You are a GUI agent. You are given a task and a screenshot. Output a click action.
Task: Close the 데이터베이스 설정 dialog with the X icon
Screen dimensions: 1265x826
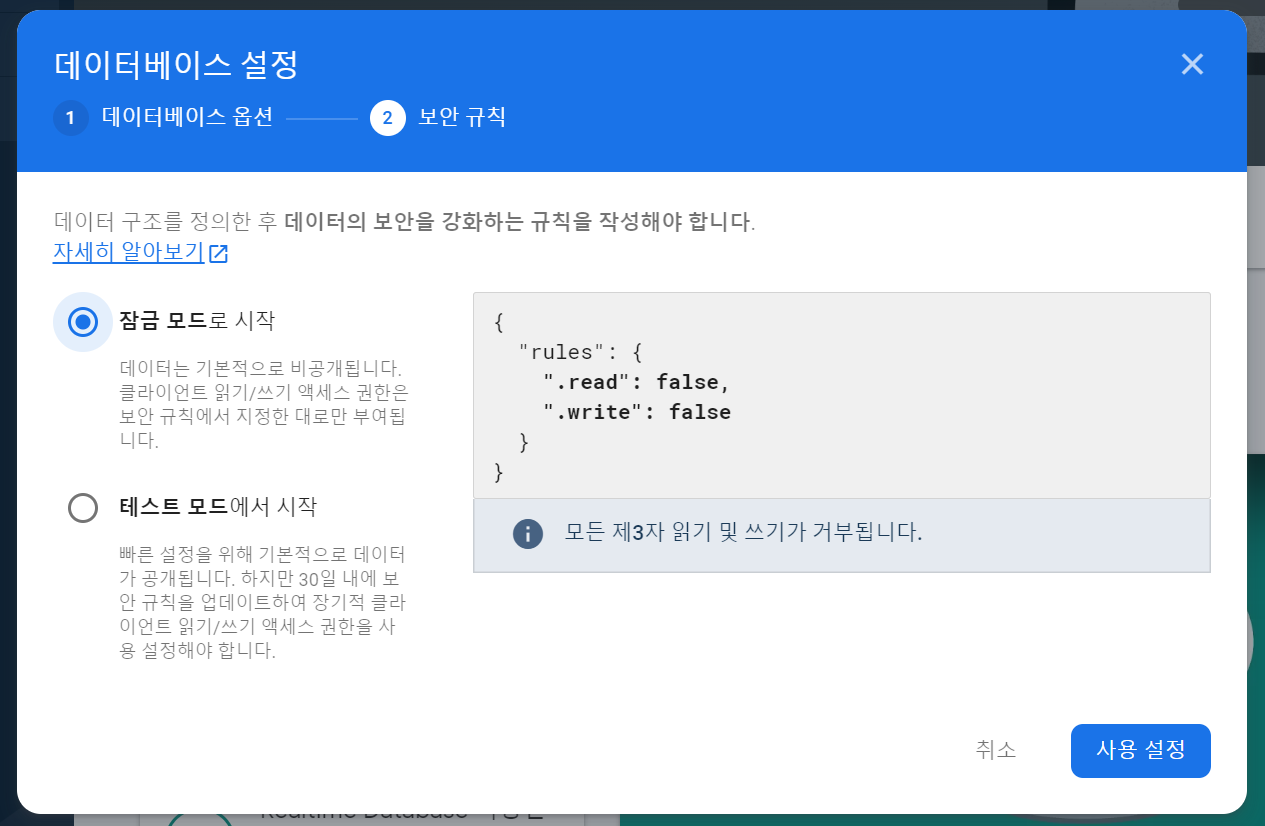[1192, 65]
